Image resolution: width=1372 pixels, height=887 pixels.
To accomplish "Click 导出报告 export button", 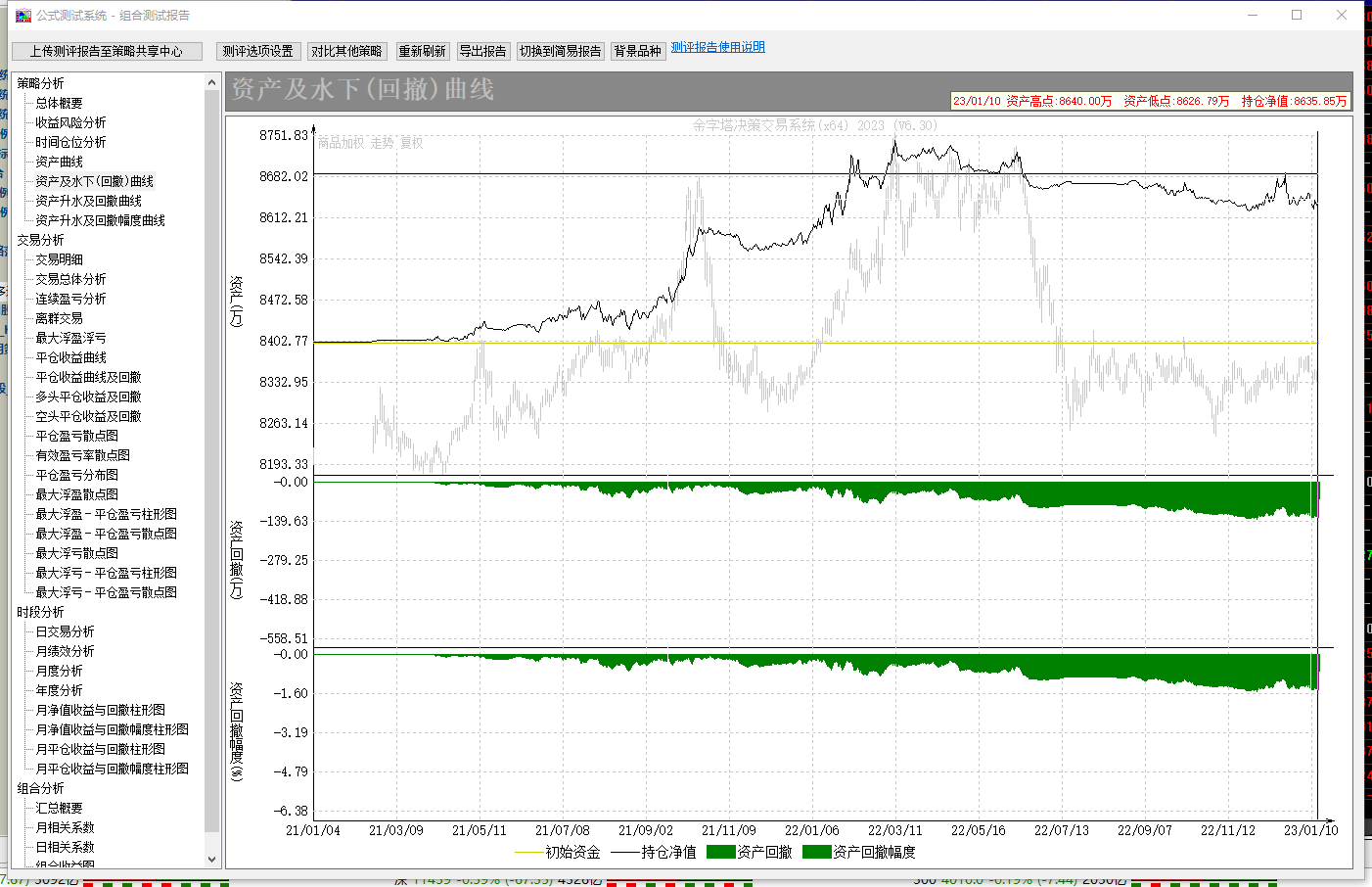I will [x=482, y=52].
